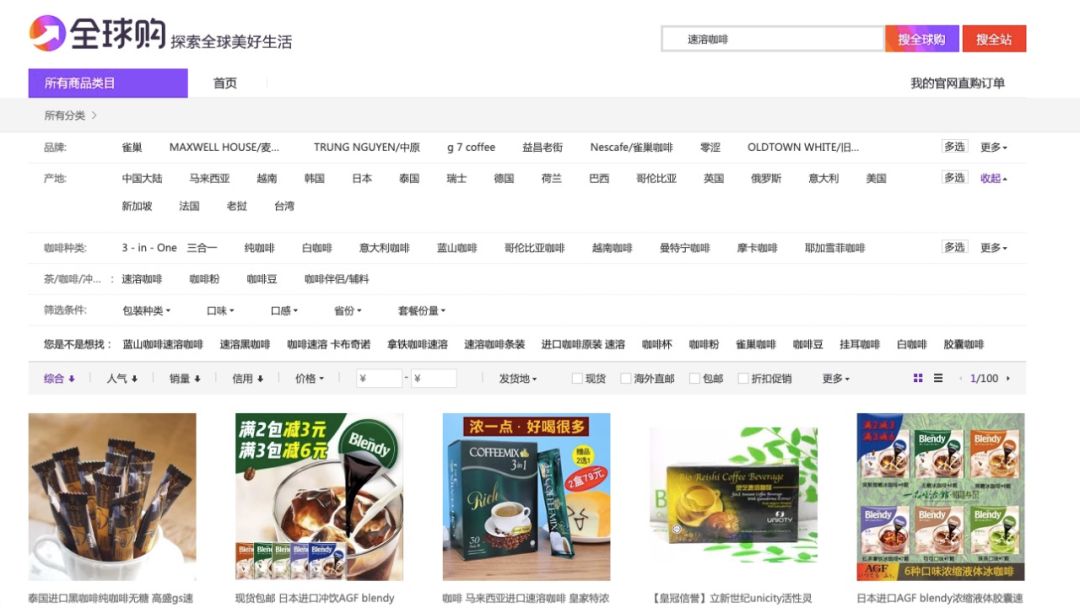1080x608 pixels.
Task: Click the 全球购 logo icon
Action: click(47, 33)
